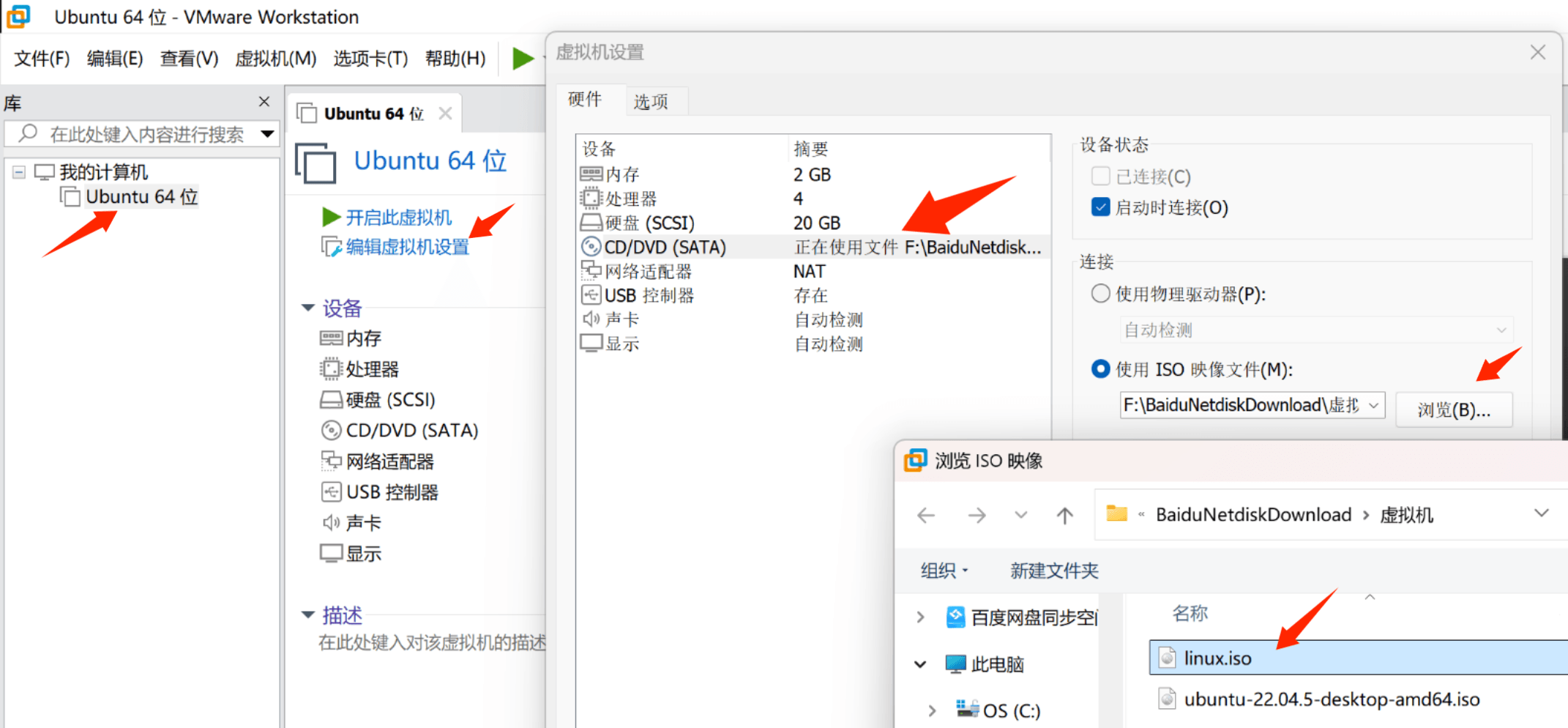The width and height of the screenshot is (1568, 728).
Task: Open the 虚拟机(M) menu
Action: (276, 59)
